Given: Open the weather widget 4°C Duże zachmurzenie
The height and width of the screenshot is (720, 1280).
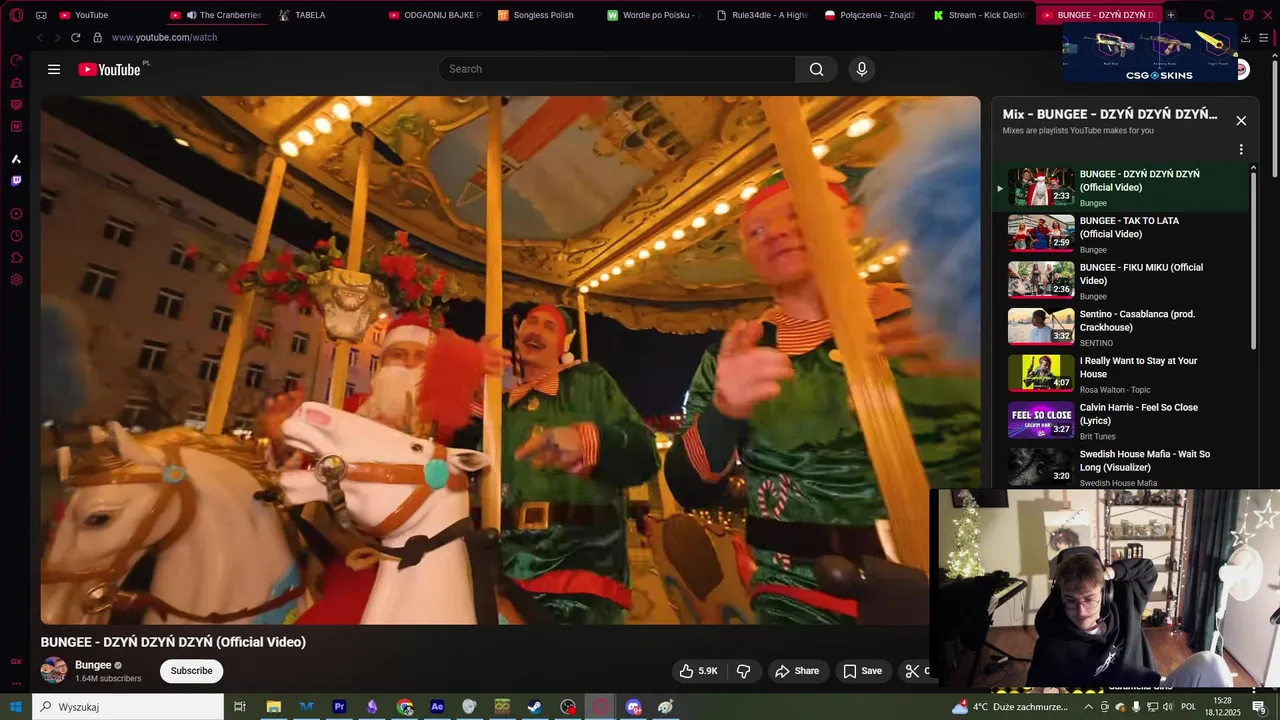Looking at the screenshot, I should click(x=1010, y=707).
